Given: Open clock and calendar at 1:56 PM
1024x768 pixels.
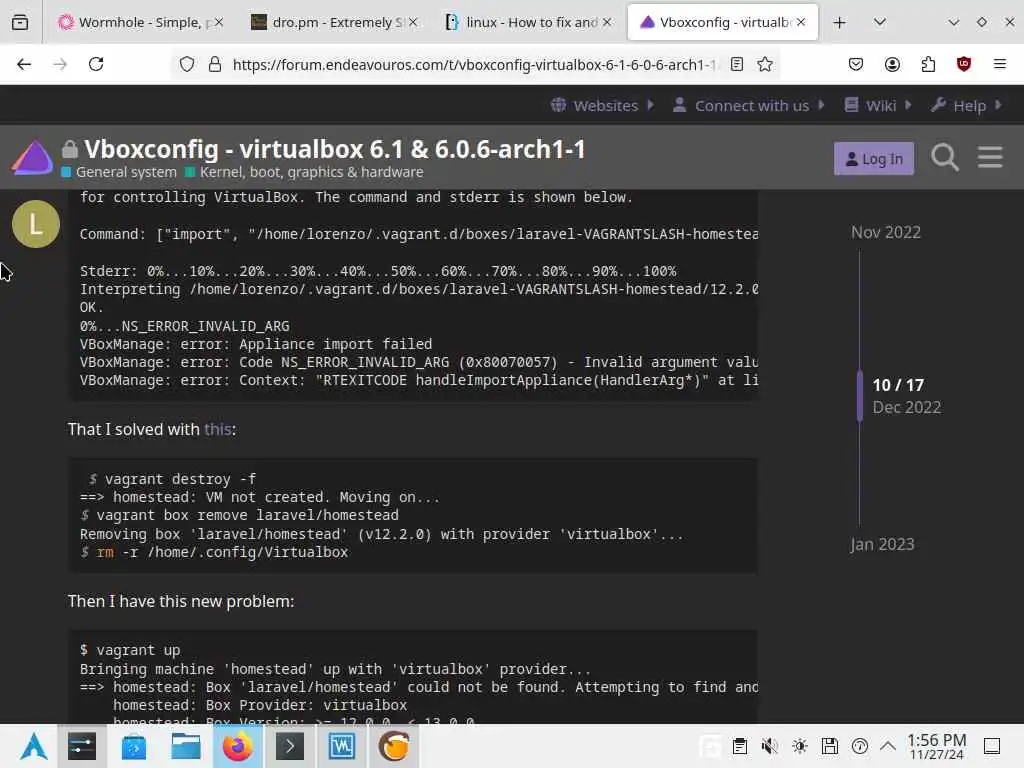Looking at the screenshot, I should point(936,746).
